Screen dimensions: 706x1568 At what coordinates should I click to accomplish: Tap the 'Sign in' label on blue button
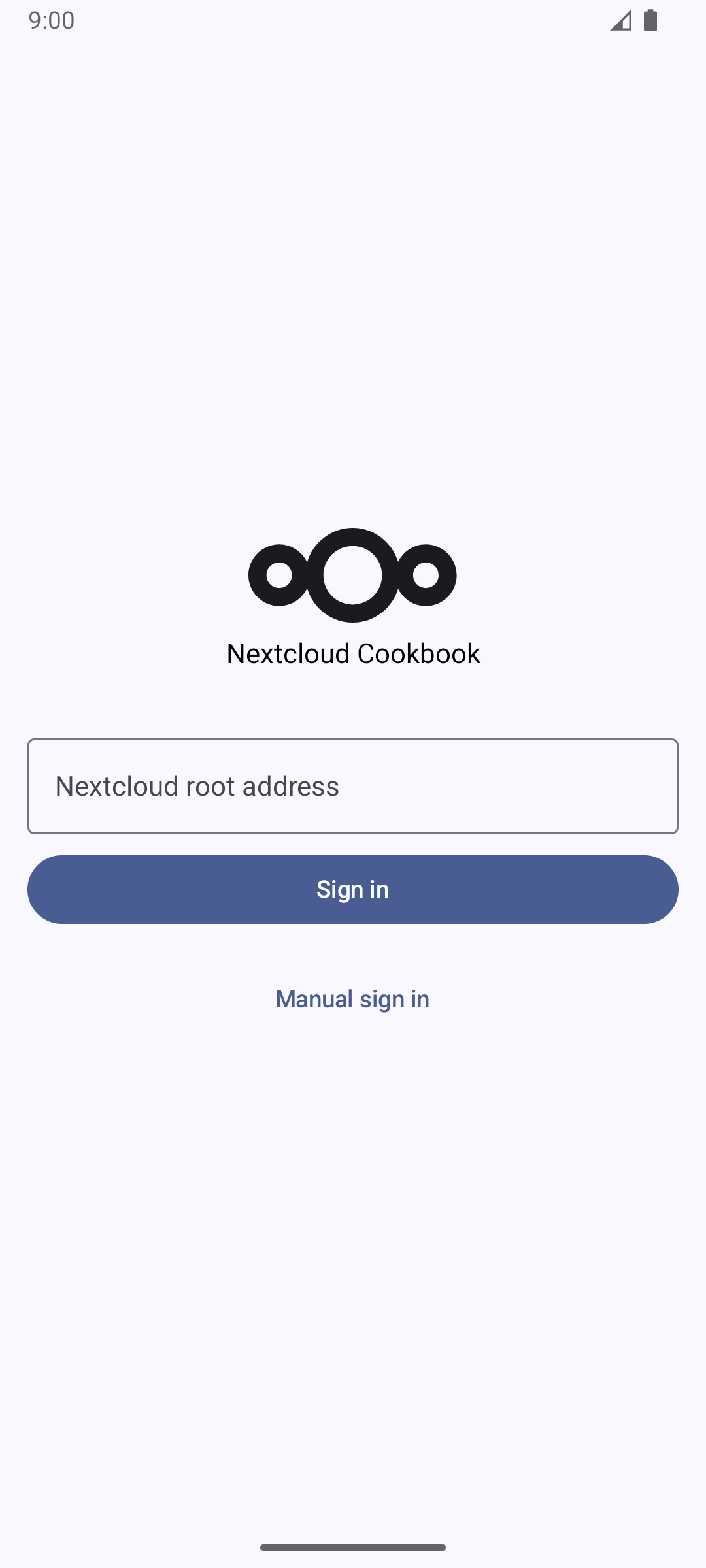(353, 889)
